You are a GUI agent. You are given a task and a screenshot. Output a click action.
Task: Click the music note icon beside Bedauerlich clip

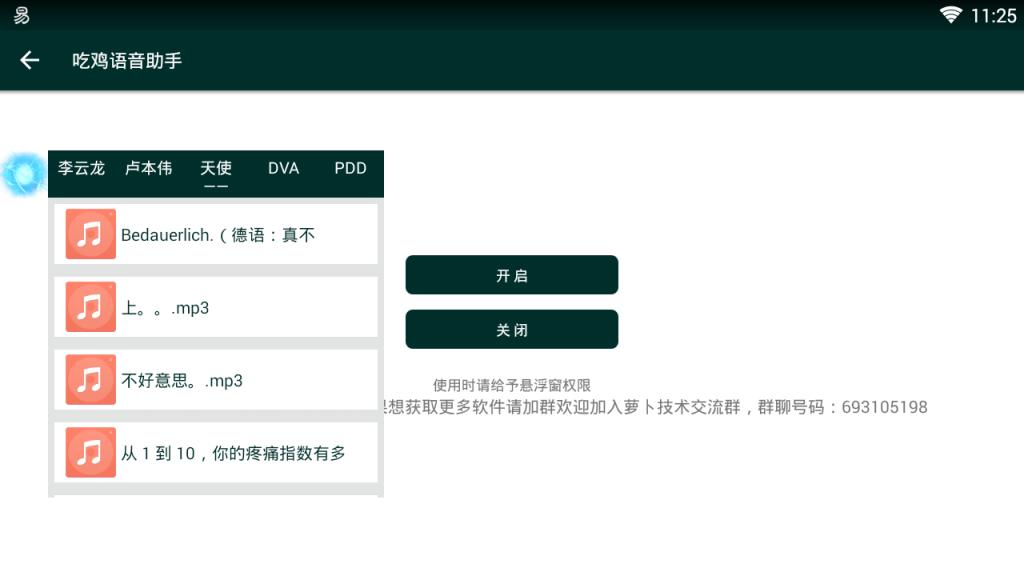pyautogui.click(x=90, y=233)
